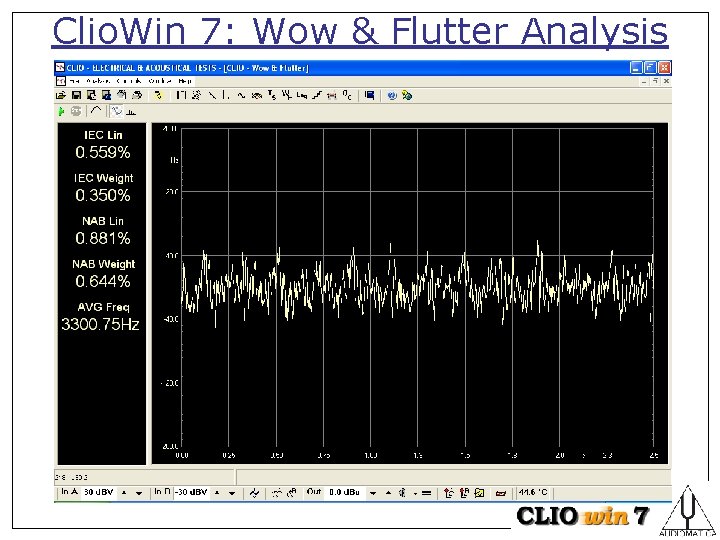Open the Ts parameters tool
The width and height of the screenshot is (720, 540).
pyautogui.click(x=272, y=96)
